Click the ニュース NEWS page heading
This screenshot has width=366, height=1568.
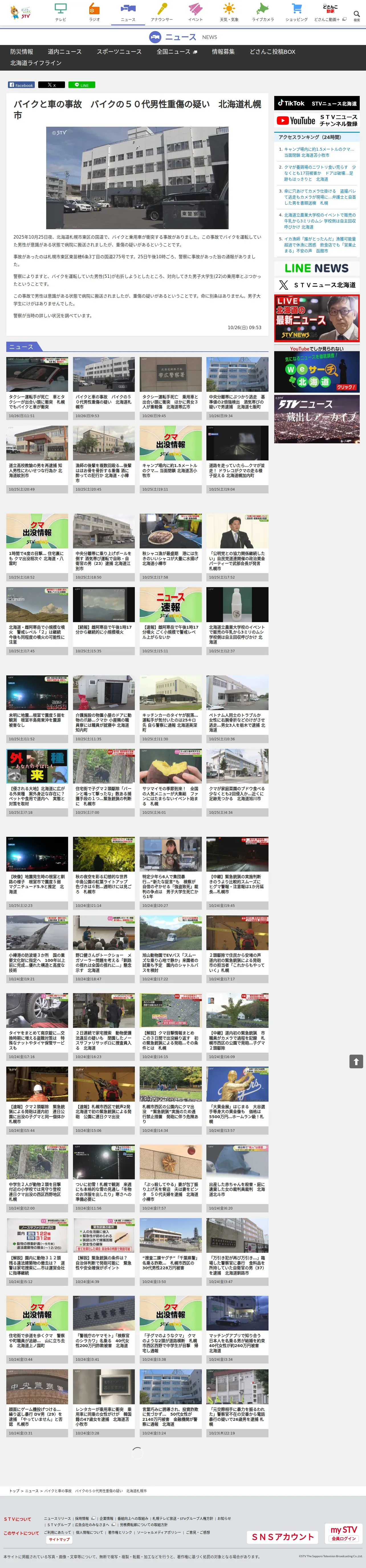pyautogui.click(x=183, y=37)
